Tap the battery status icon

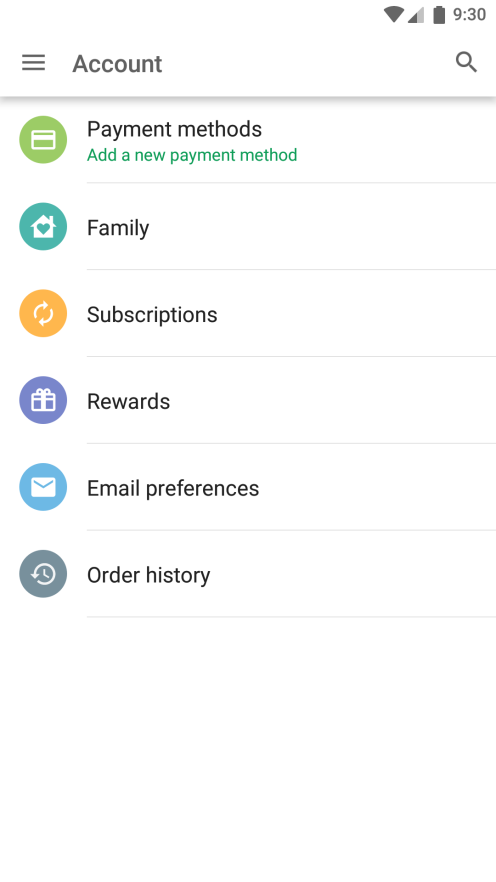pos(439,15)
